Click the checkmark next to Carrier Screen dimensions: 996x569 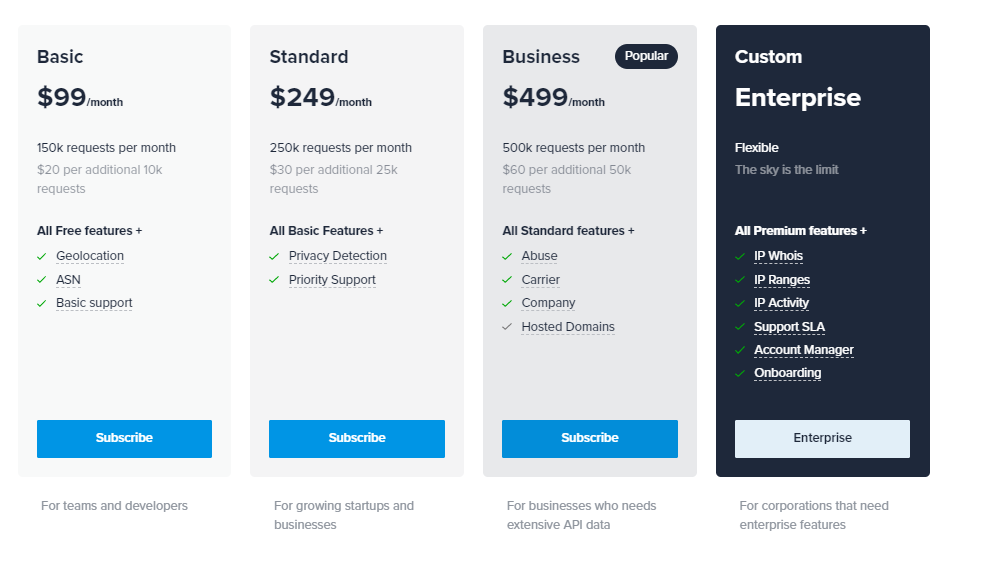507,280
